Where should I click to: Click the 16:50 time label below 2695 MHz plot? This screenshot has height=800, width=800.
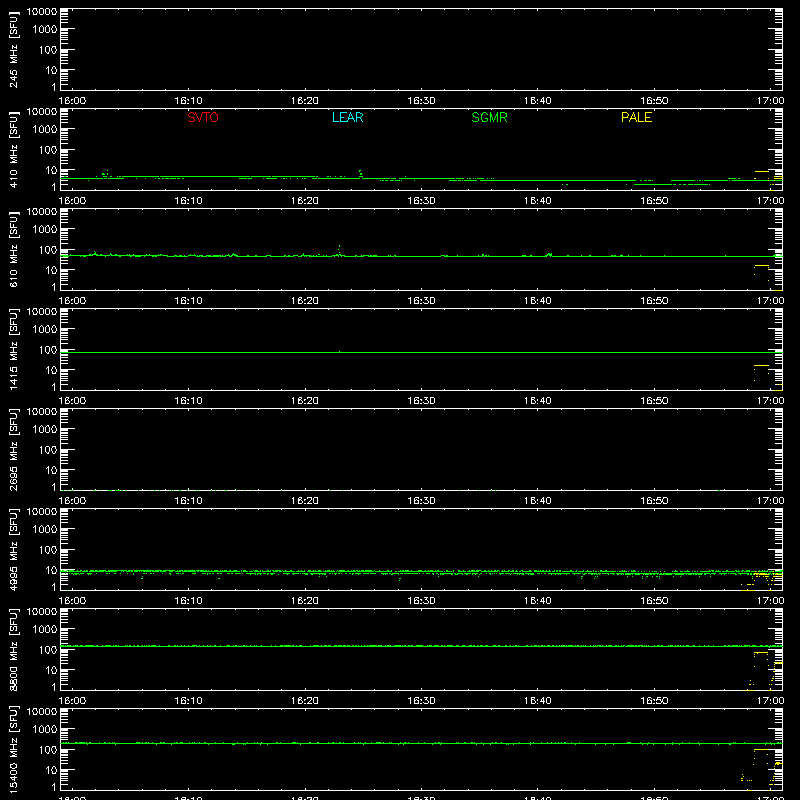[x=654, y=501]
